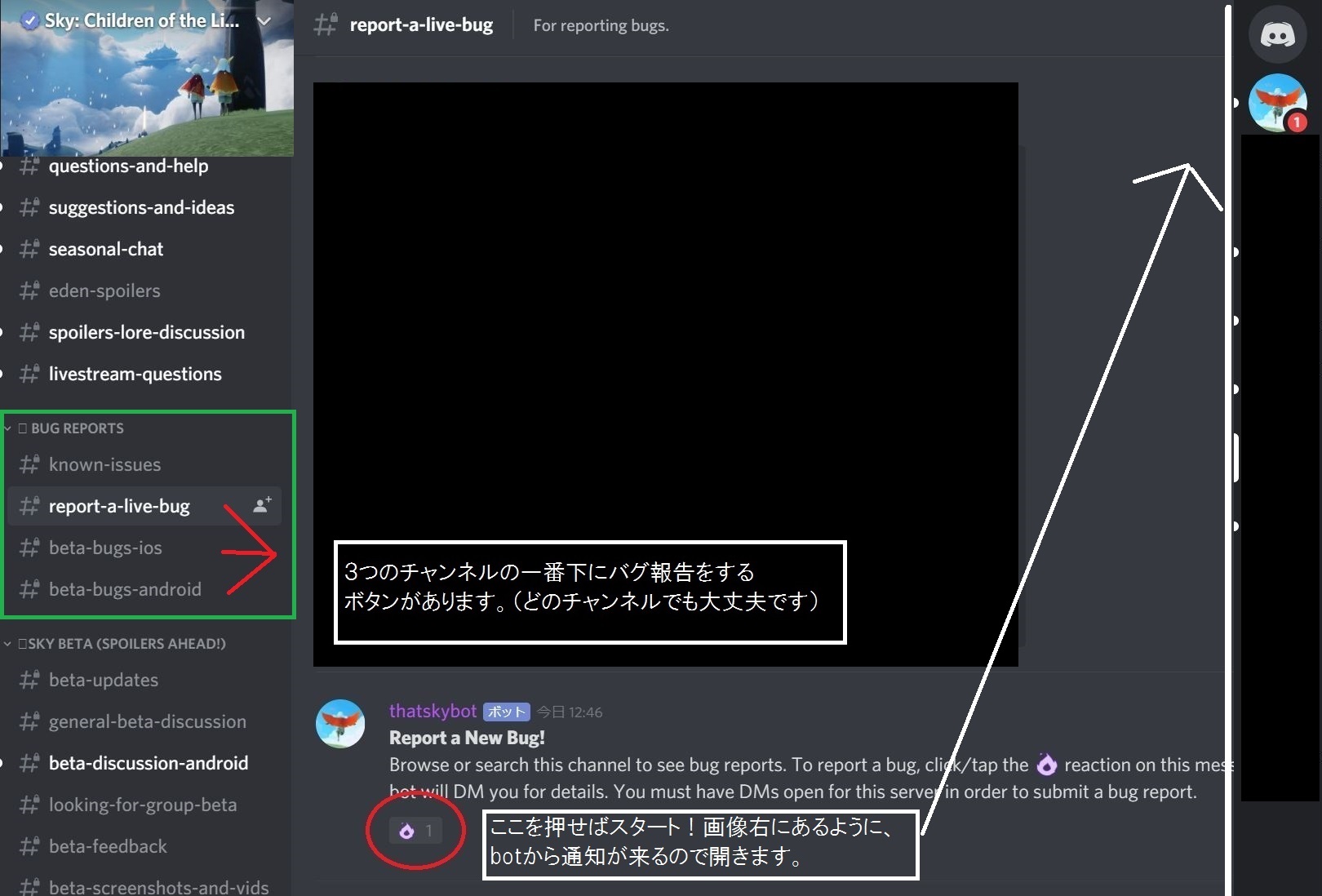The width and height of the screenshot is (1322, 896).
Task: Open thatskybot DM avatar with notification badge
Action: [1277, 103]
